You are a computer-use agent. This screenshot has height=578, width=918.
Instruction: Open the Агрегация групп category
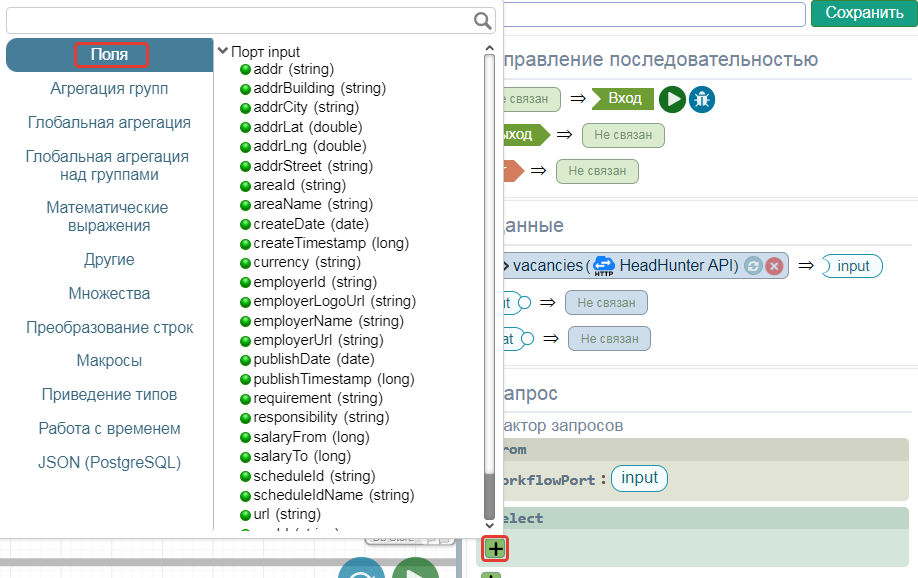(109, 89)
